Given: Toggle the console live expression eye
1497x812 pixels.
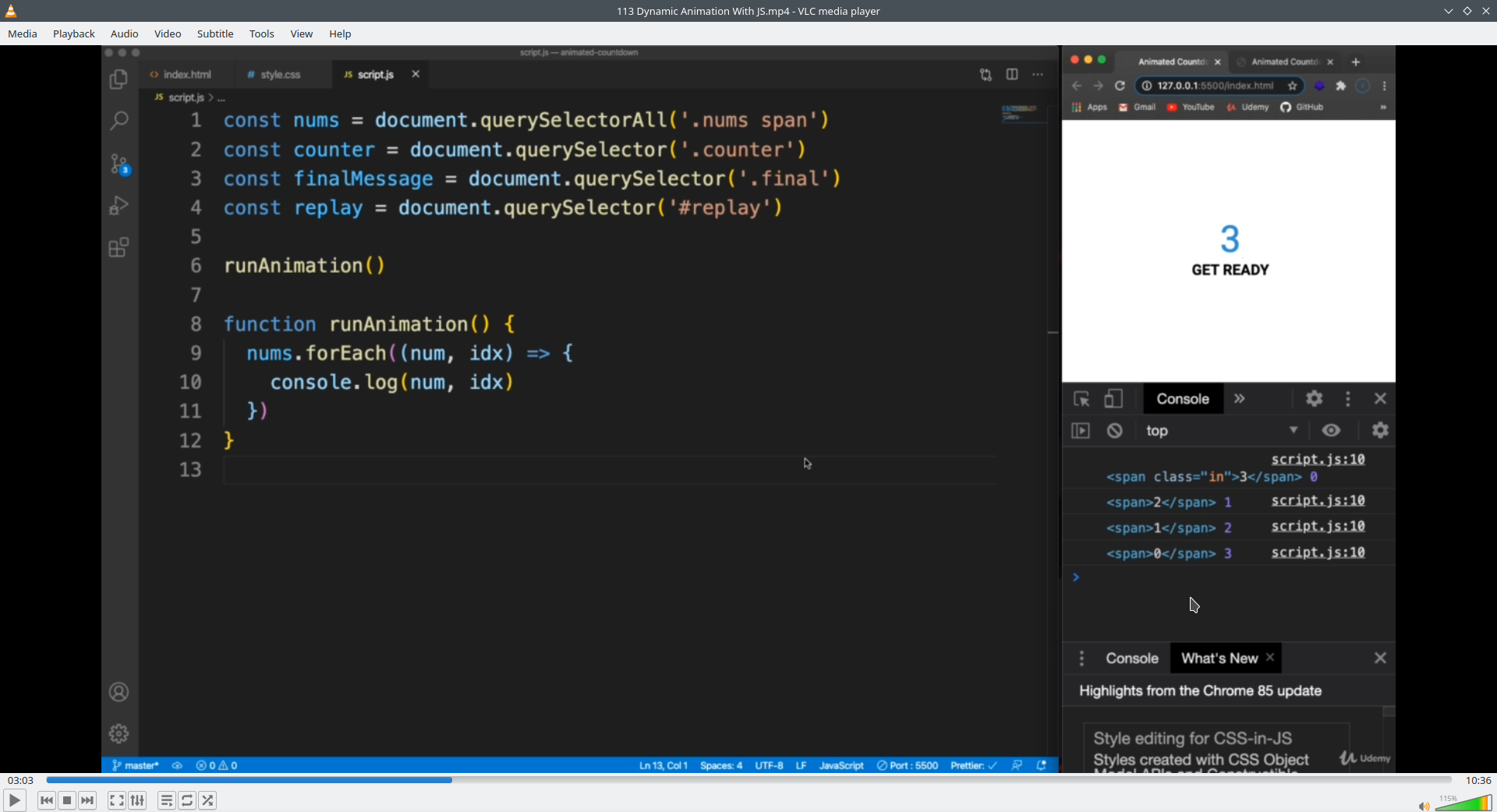Looking at the screenshot, I should click(1332, 430).
